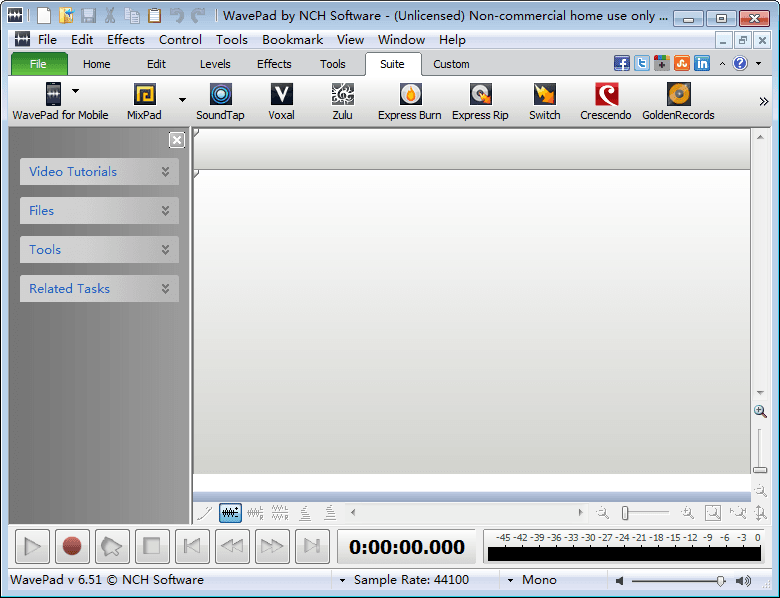Expand the Related Tasks section
The image size is (780, 598).
click(x=99, y=289)
